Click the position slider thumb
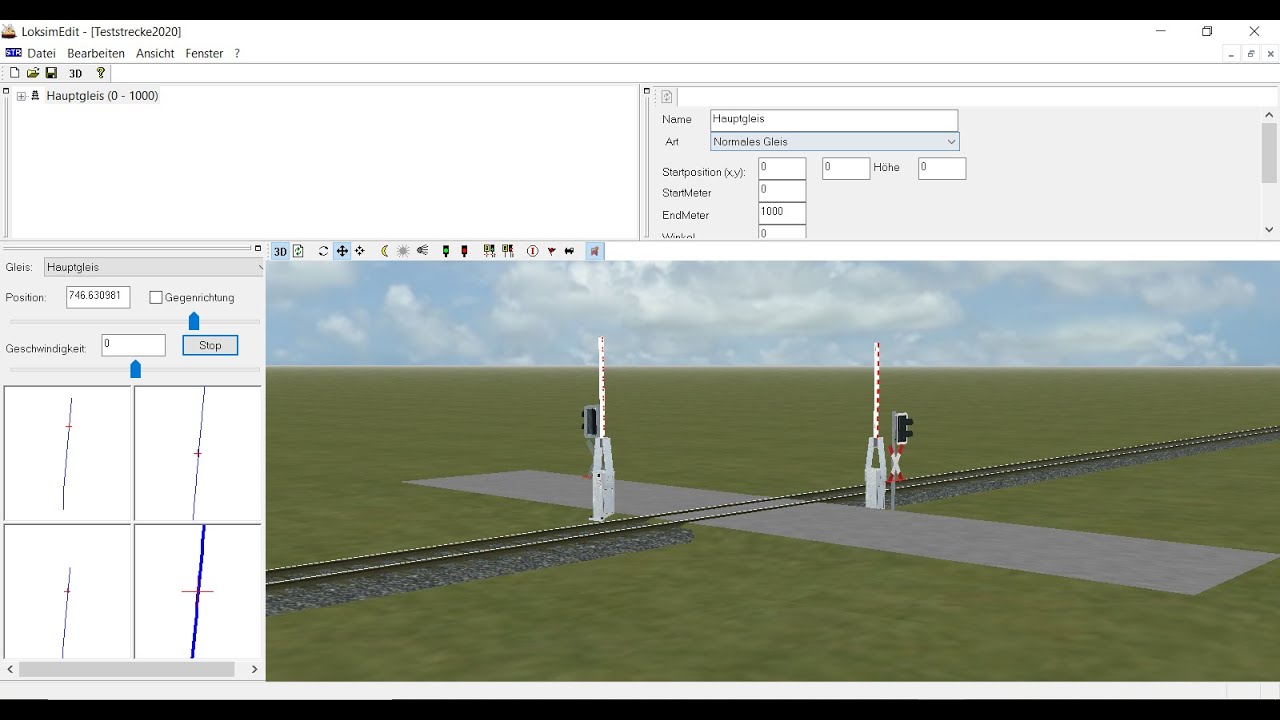1280x720 pixels. point(194,321)
